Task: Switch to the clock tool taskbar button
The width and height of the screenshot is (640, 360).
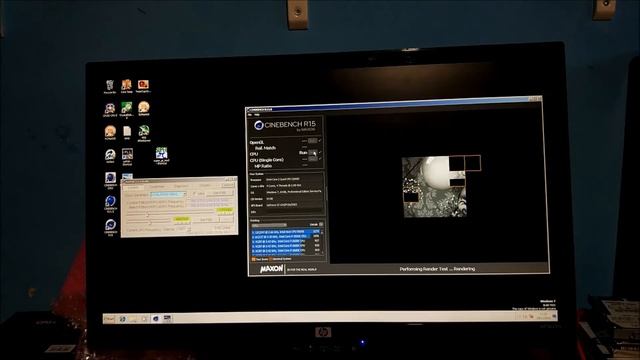Action: (167, 318)
